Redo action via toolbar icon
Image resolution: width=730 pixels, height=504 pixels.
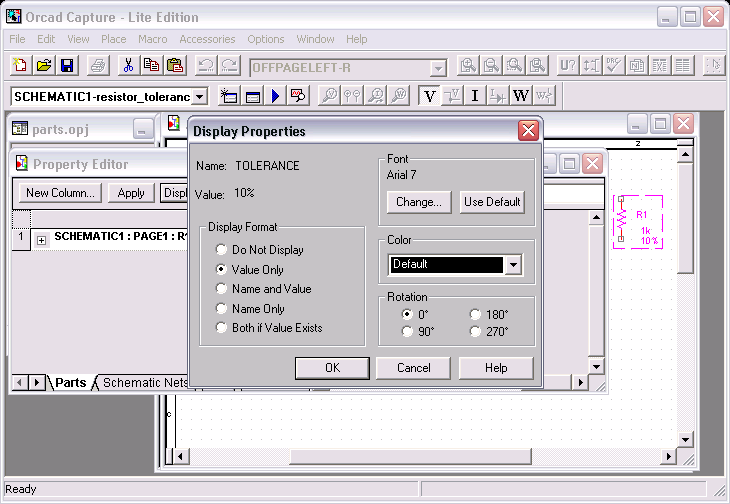(229, 66)
